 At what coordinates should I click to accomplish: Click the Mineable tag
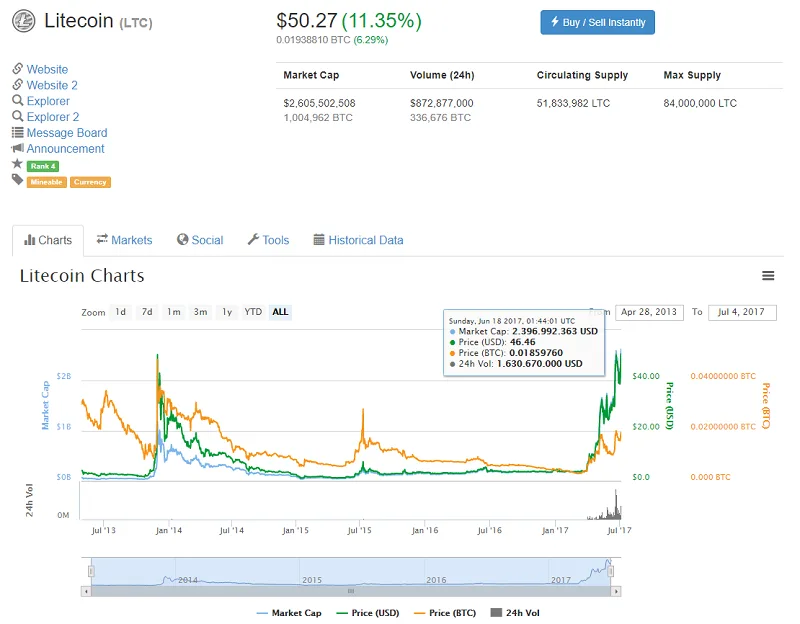(x=46, y=182)
